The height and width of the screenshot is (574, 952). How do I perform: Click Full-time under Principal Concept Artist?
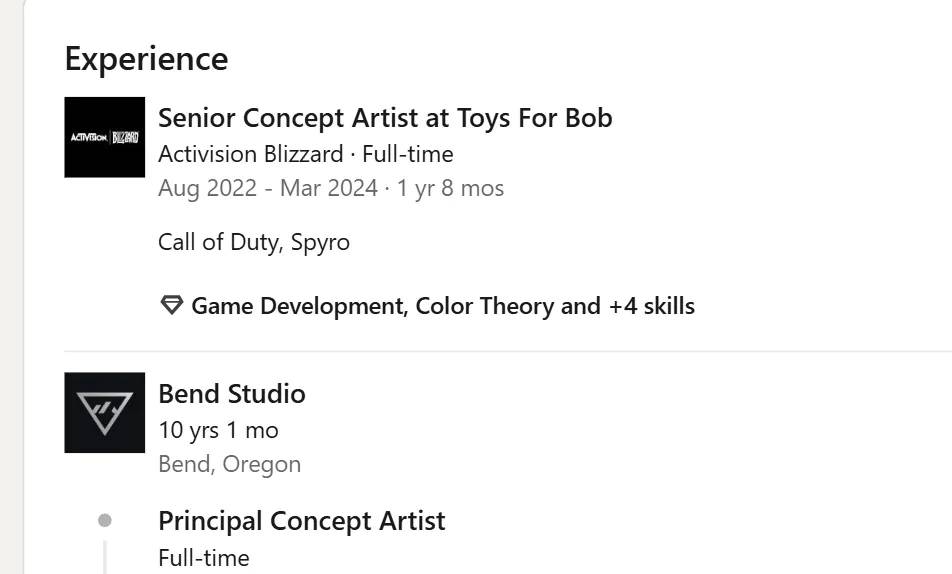click(x=204, y=558)
